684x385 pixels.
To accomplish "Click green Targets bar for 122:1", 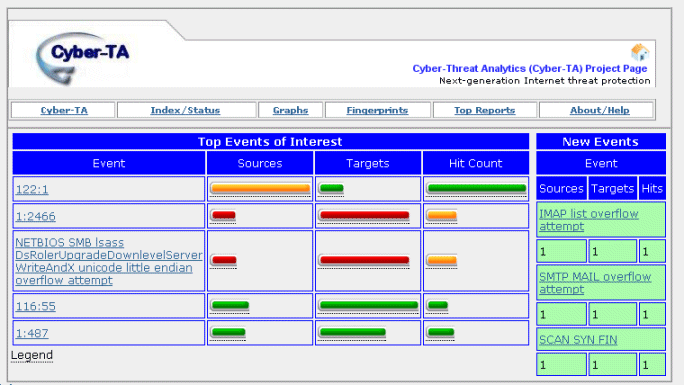I will point(332,188).
